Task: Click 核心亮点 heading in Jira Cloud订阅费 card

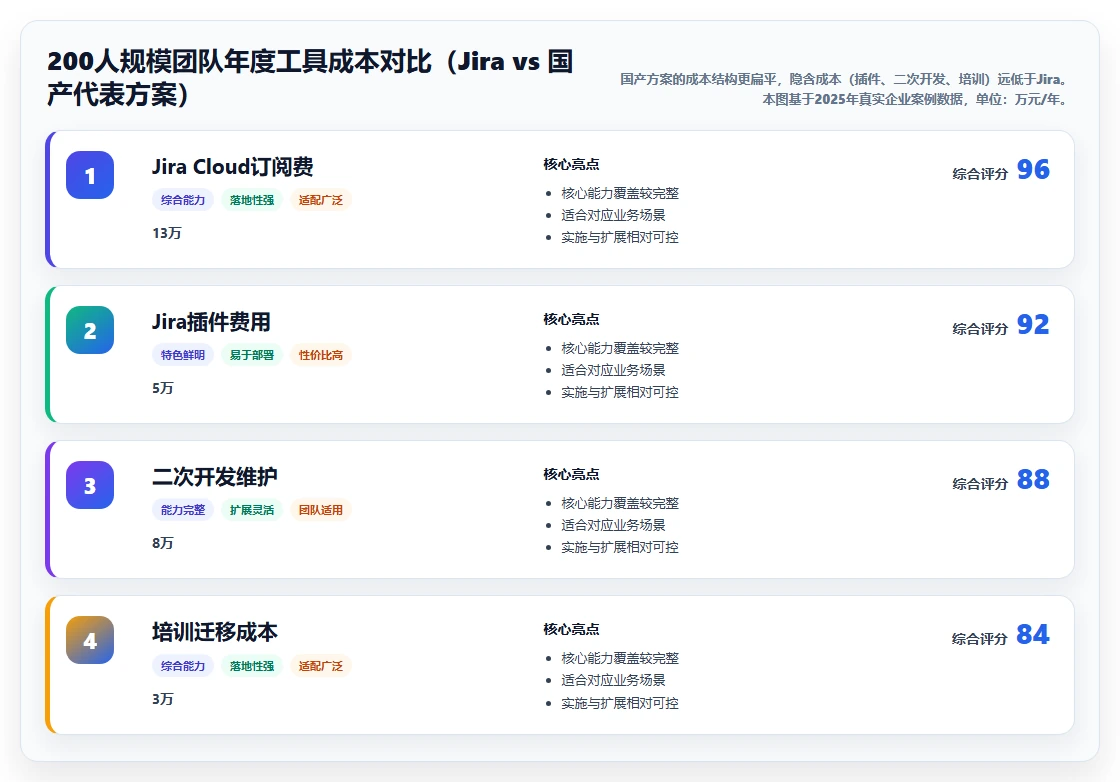Action: coord(571,164)
